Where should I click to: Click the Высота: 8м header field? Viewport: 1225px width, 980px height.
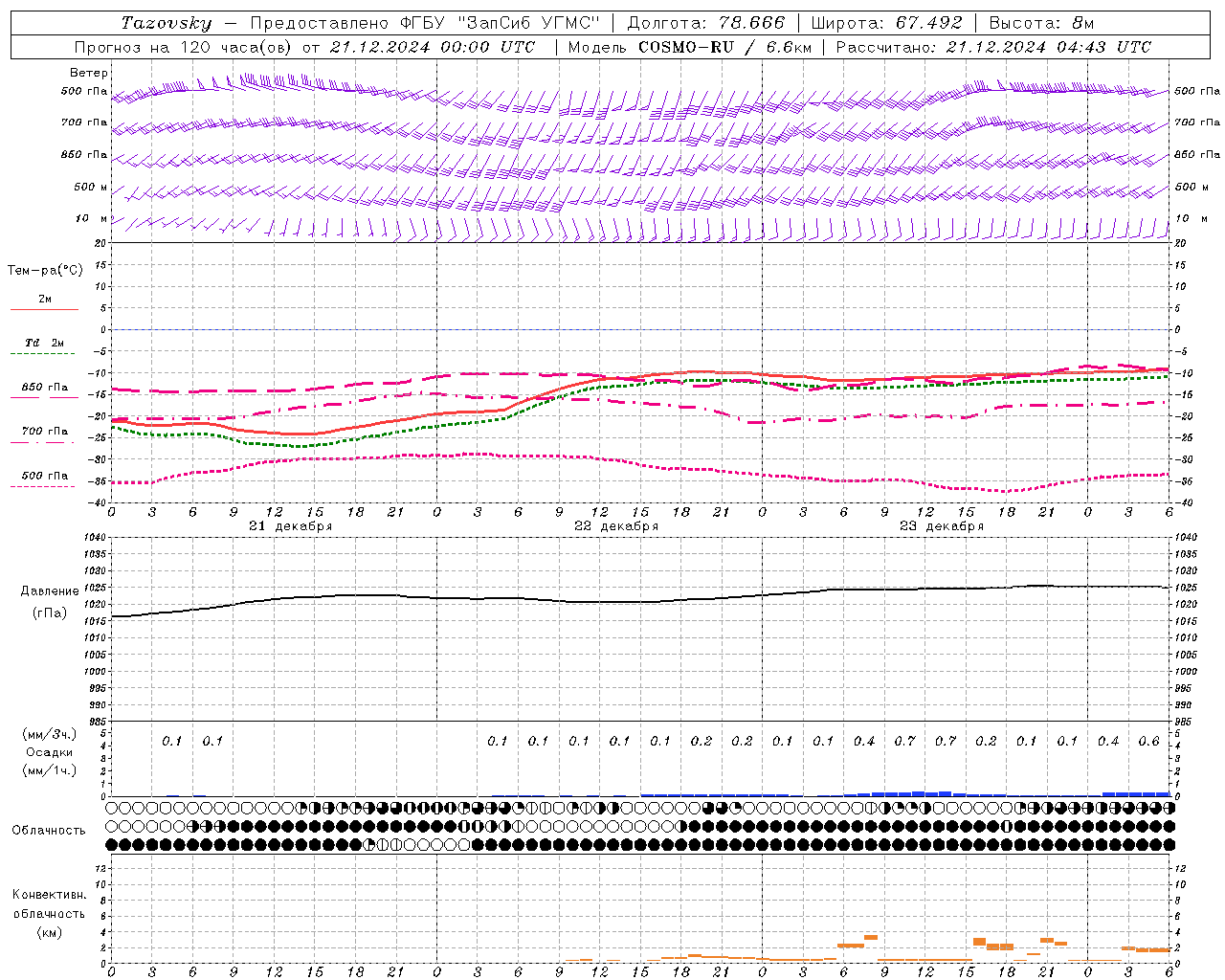point(1041,23)
